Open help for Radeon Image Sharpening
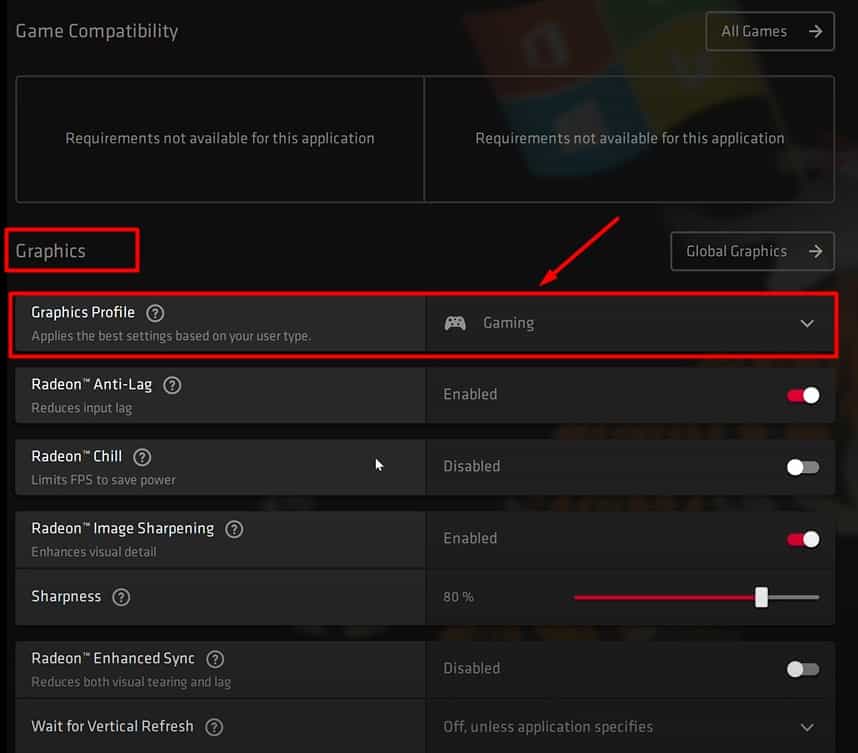Screen dimensions: 858x753 (x=234, y=529)
